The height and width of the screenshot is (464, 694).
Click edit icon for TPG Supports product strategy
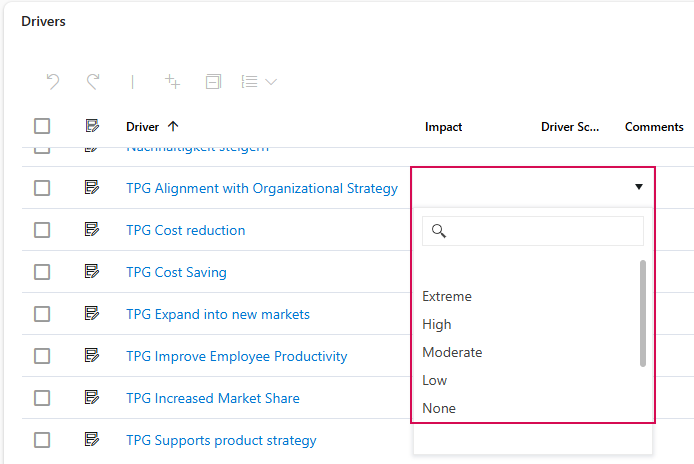click(x=93, y=440)
